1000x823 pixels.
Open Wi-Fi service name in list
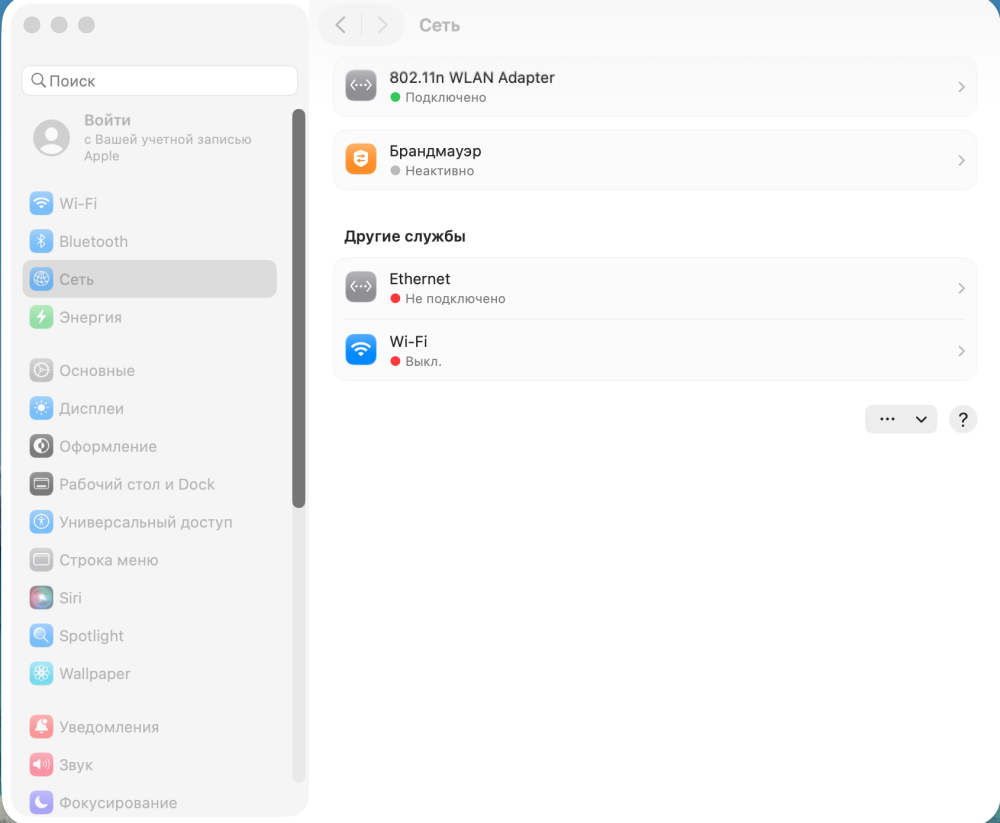(408, 341)
